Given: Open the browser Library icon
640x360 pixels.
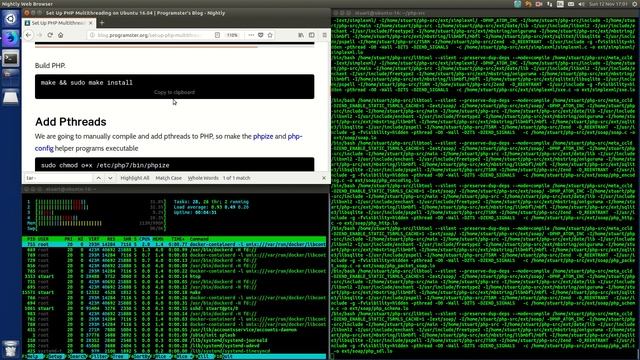Looking at the screenshot, I should [301, 35].
